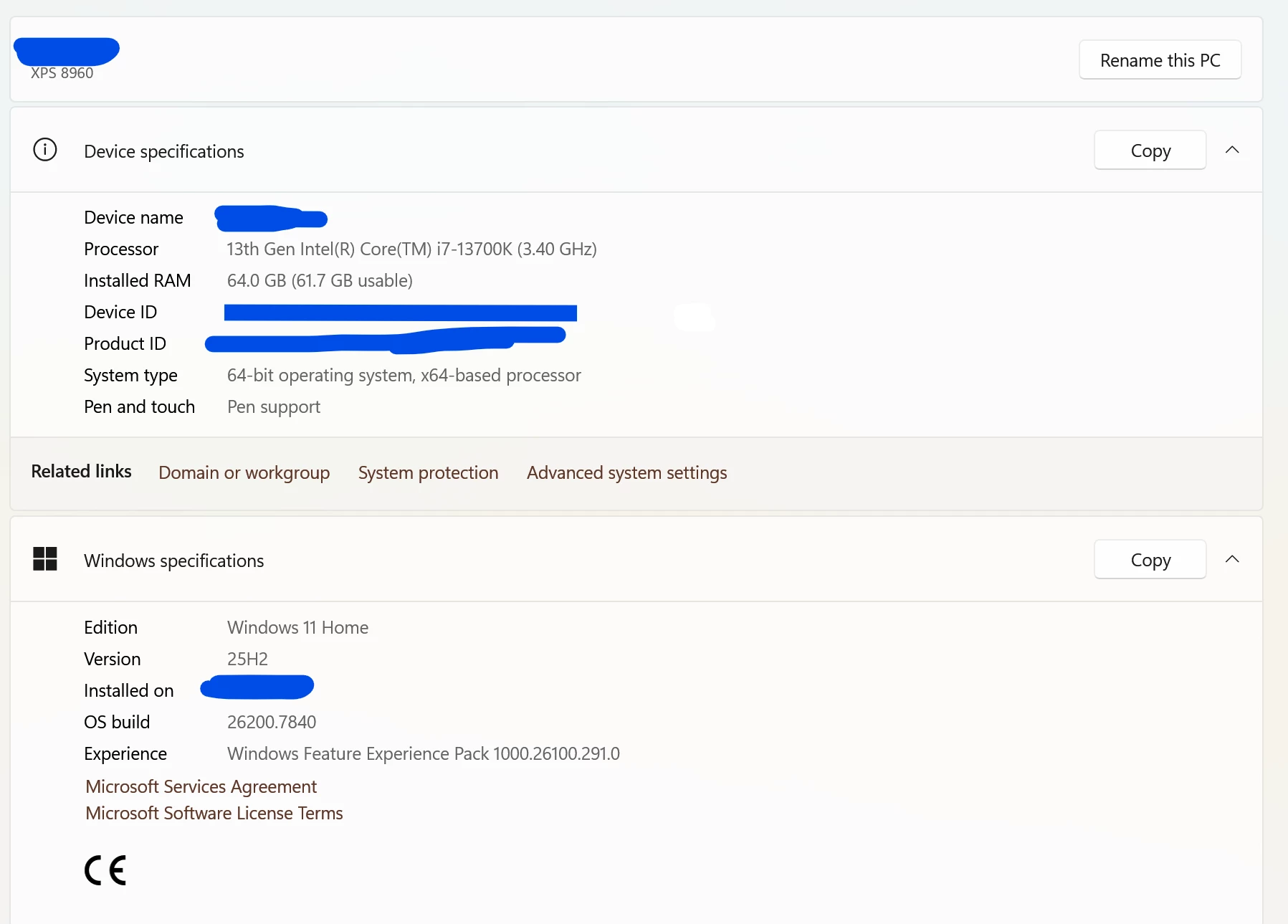Click the Product ID label
This screenshot has width=1288, height=924.
click(125, 343)
